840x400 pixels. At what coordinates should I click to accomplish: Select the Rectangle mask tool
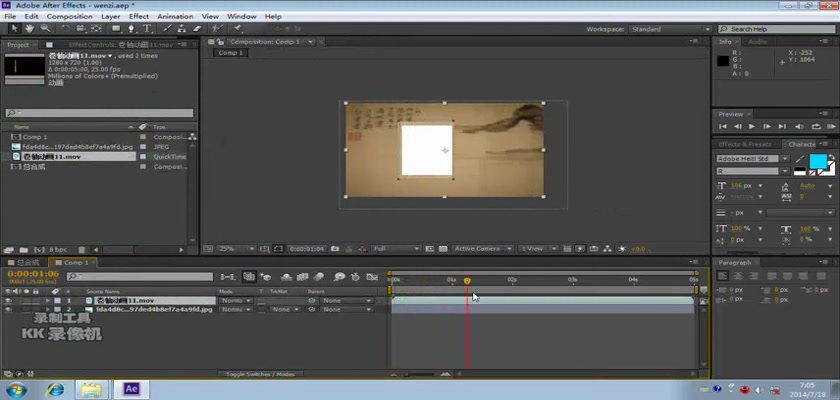[116, 28]
